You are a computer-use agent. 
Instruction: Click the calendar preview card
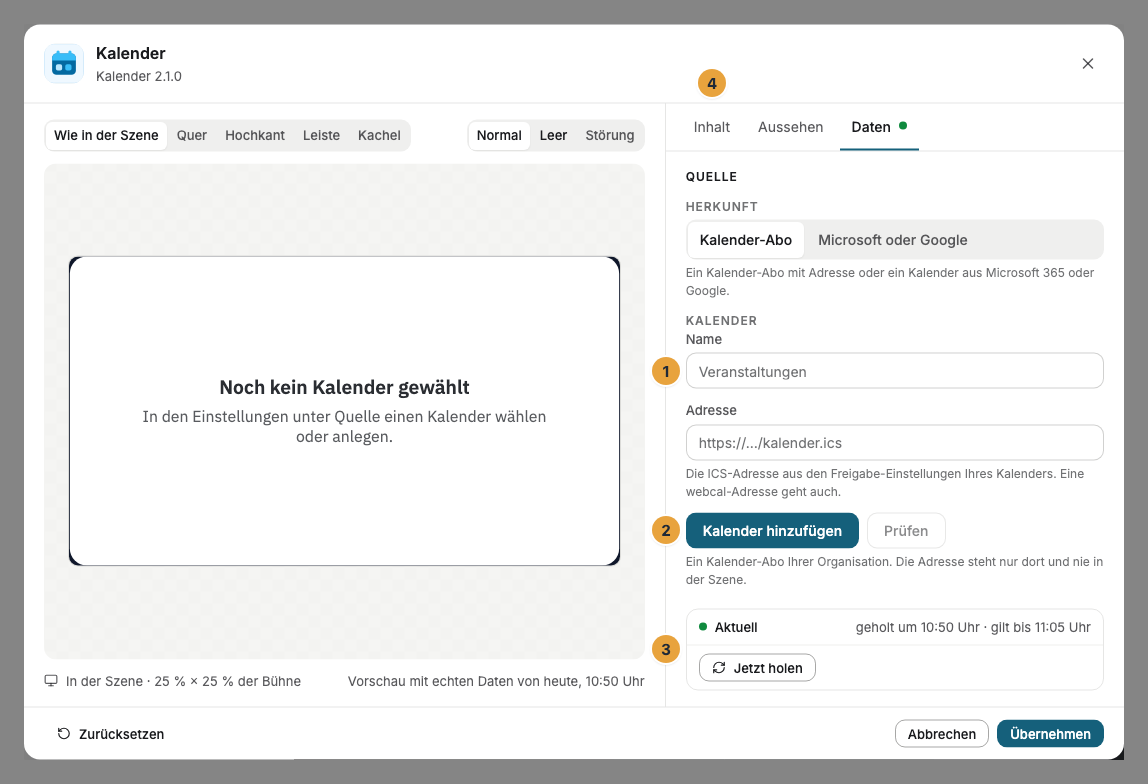coord(344,411)
